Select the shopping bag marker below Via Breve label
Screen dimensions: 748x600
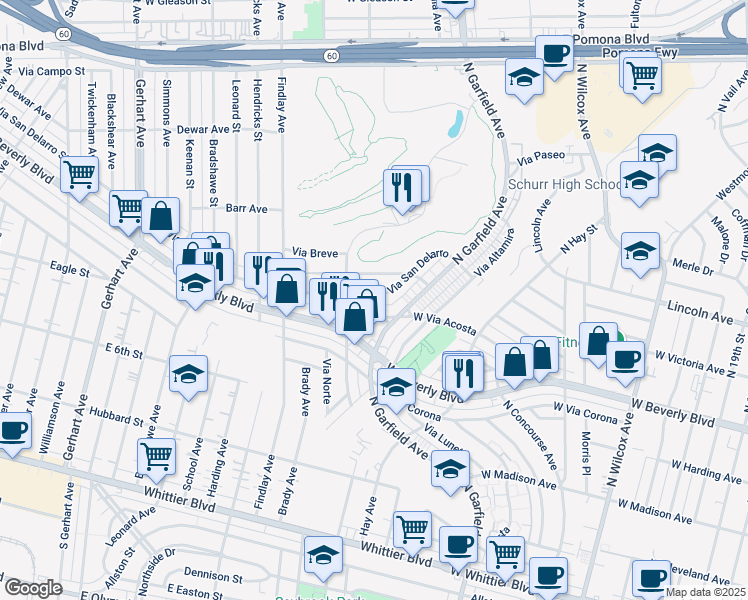pos(286,292)
